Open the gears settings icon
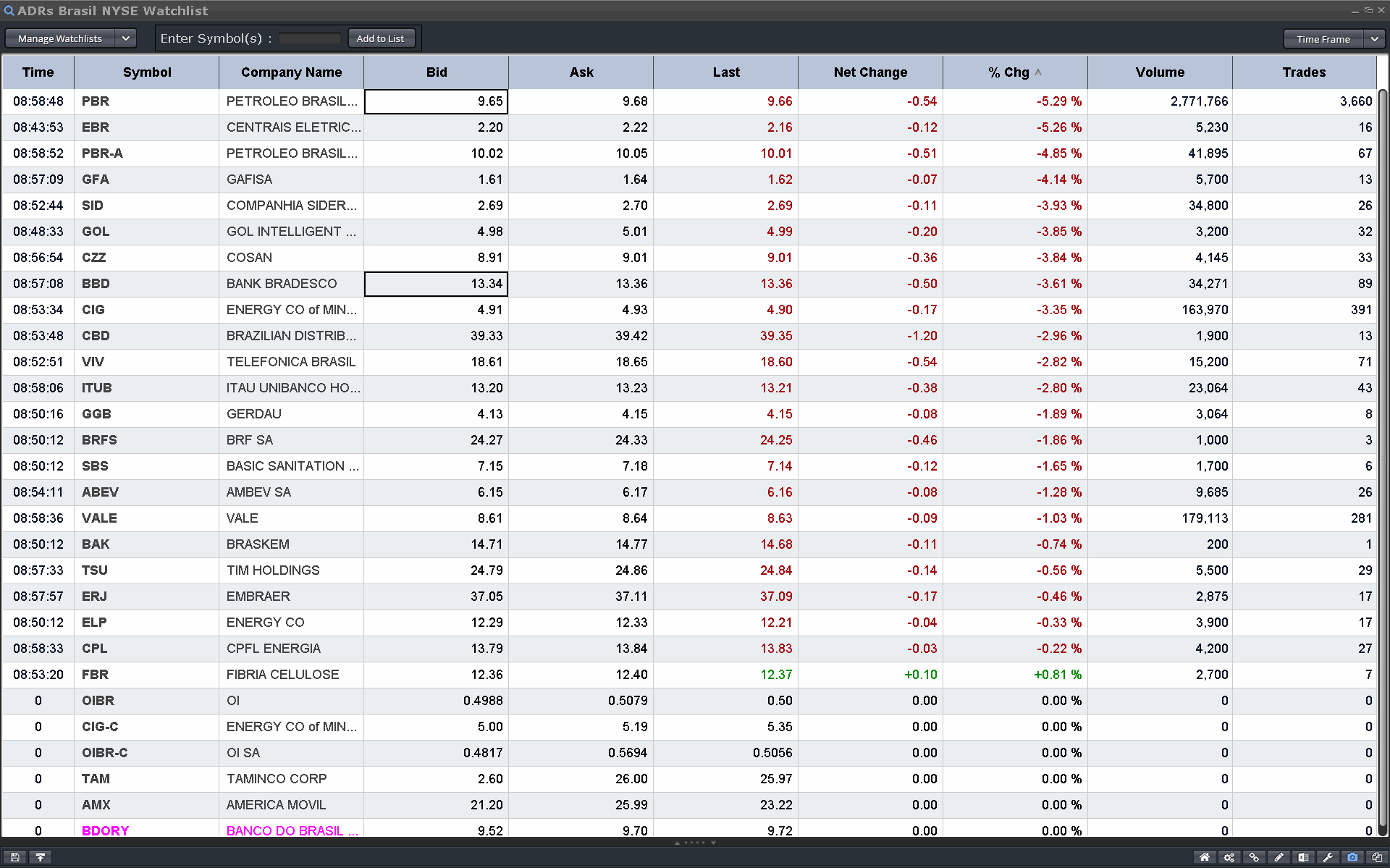The image size is (1390, 868). click(x=1229, y=857)
